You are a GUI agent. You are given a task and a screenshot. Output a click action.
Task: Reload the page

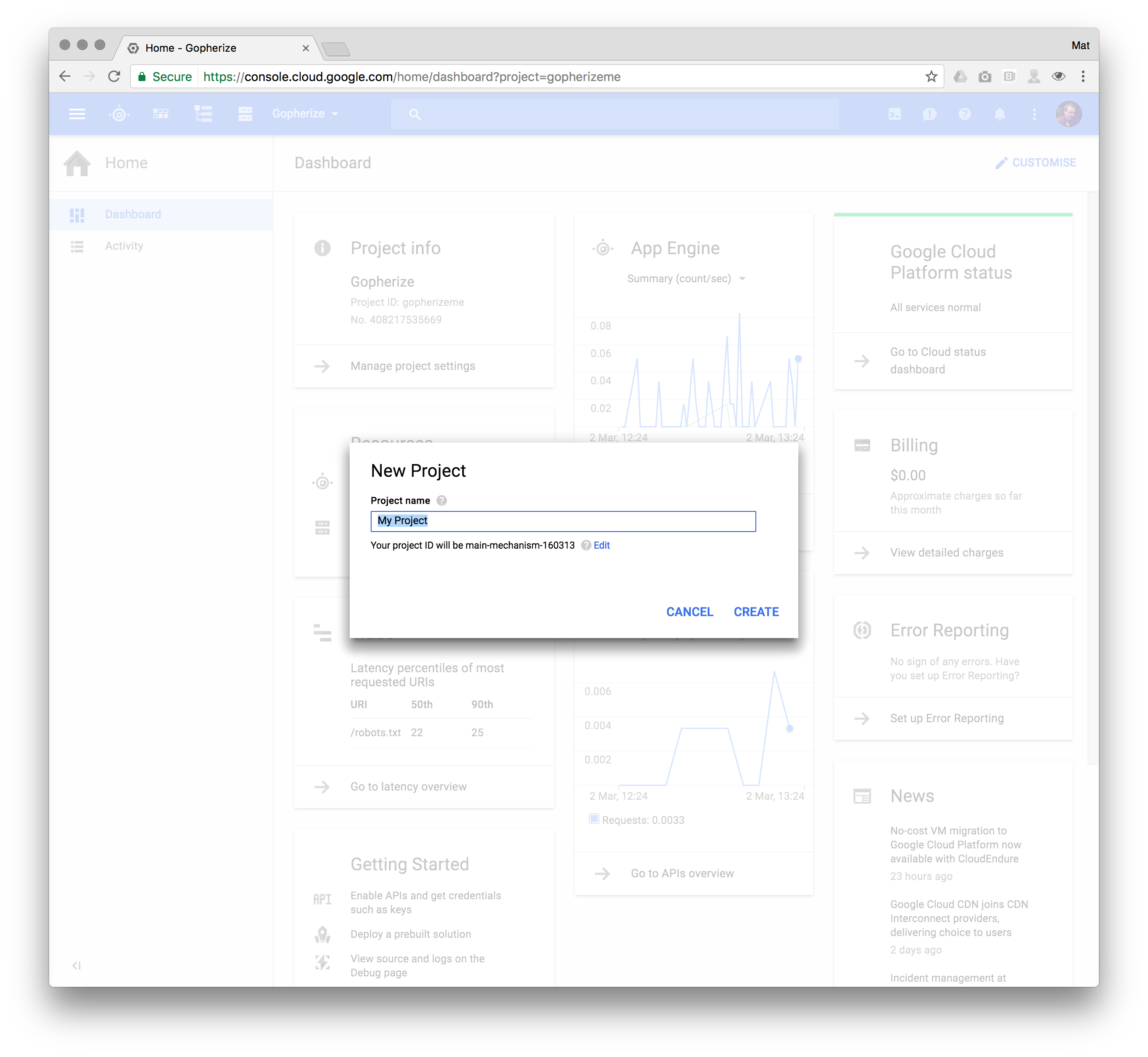[114, 77]
